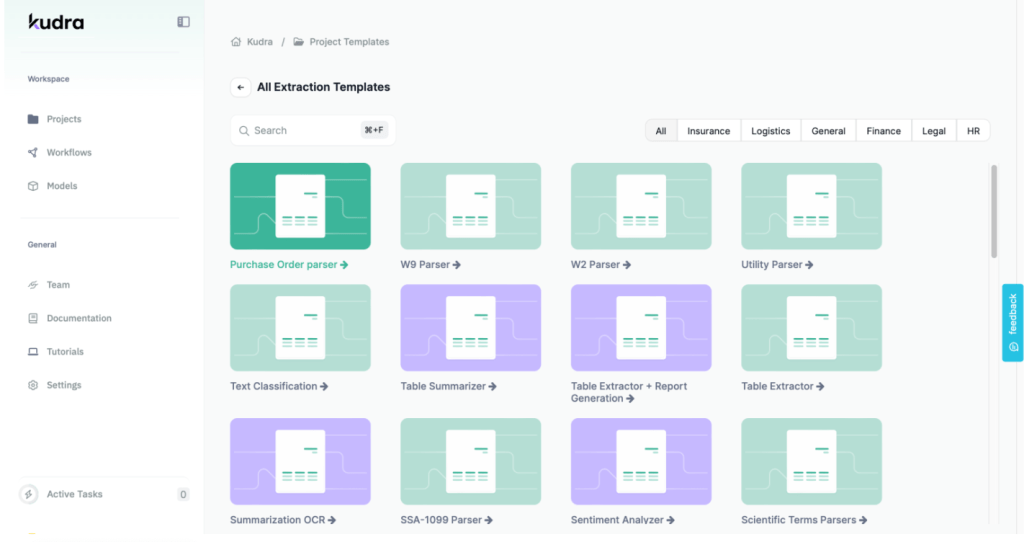This screenshot has width=1024, height=542.
Task: Collapse the sidebar panel icon
Action: (x=184, y=22)
